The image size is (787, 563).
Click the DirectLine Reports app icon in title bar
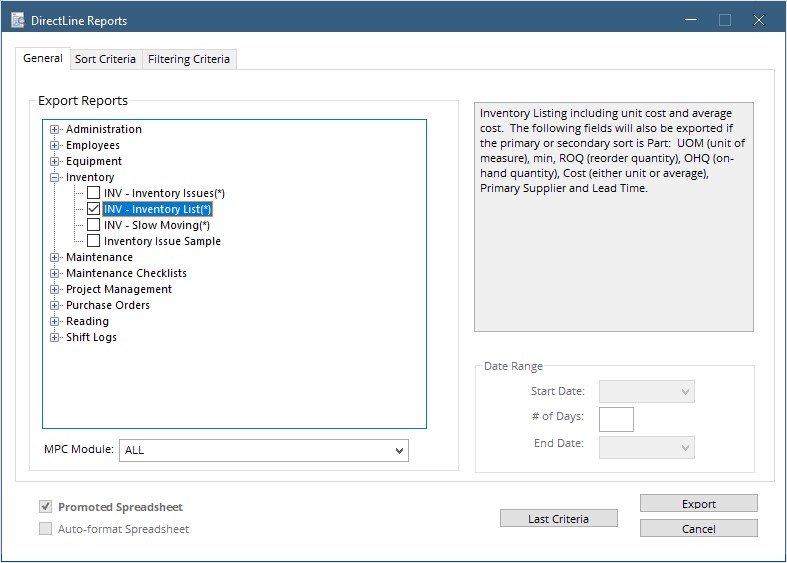[18, 20]
